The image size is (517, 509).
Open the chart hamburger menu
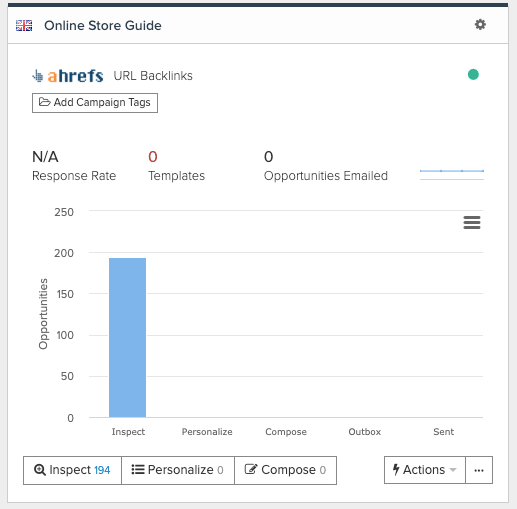[x=472, y=222]
